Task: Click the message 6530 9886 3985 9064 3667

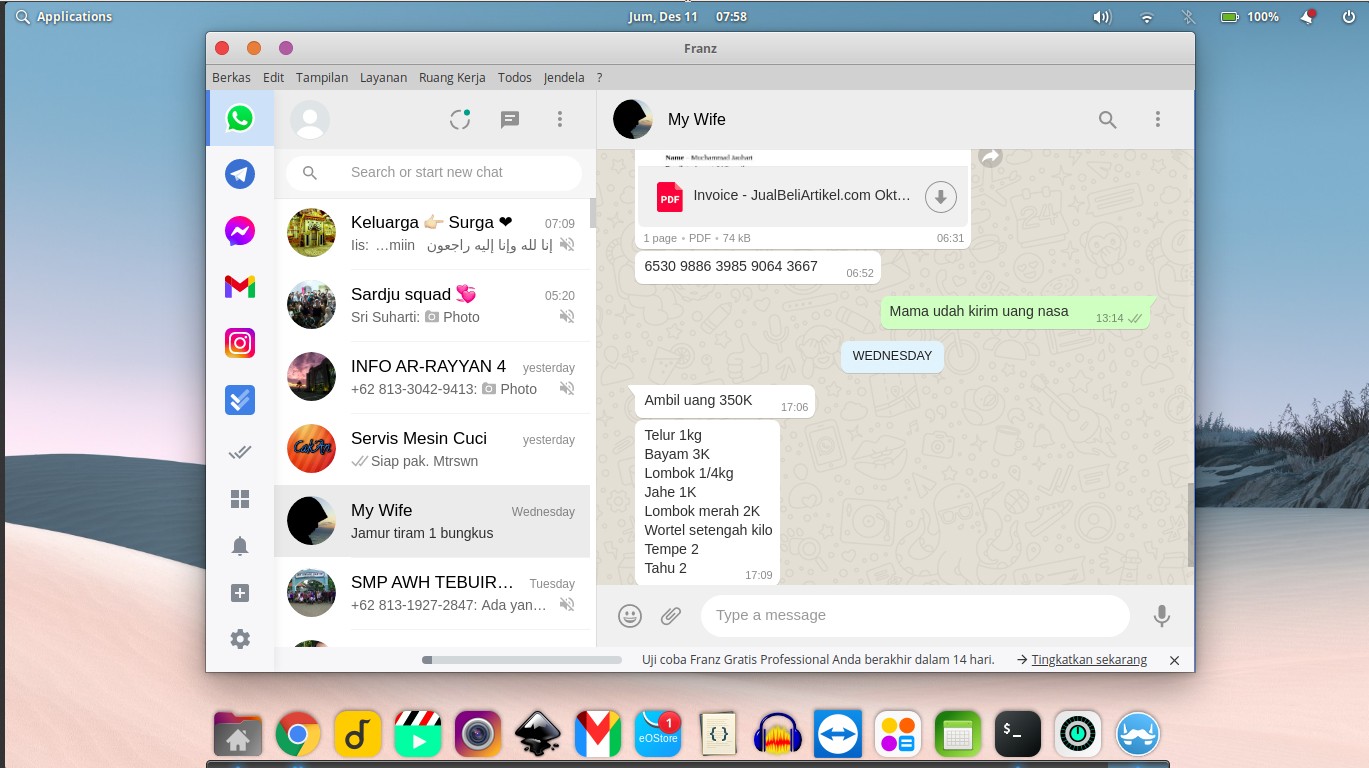Action: point(758,267)
